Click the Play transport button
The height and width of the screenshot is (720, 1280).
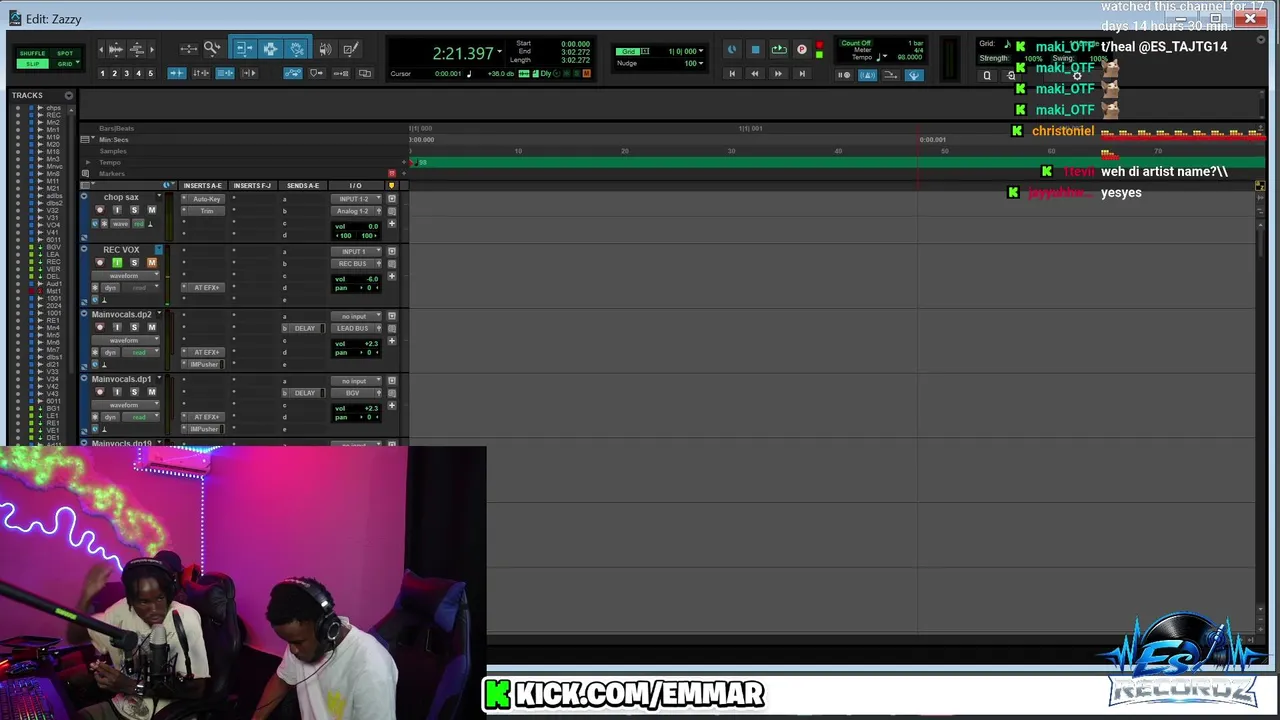(x=779, y=49)
